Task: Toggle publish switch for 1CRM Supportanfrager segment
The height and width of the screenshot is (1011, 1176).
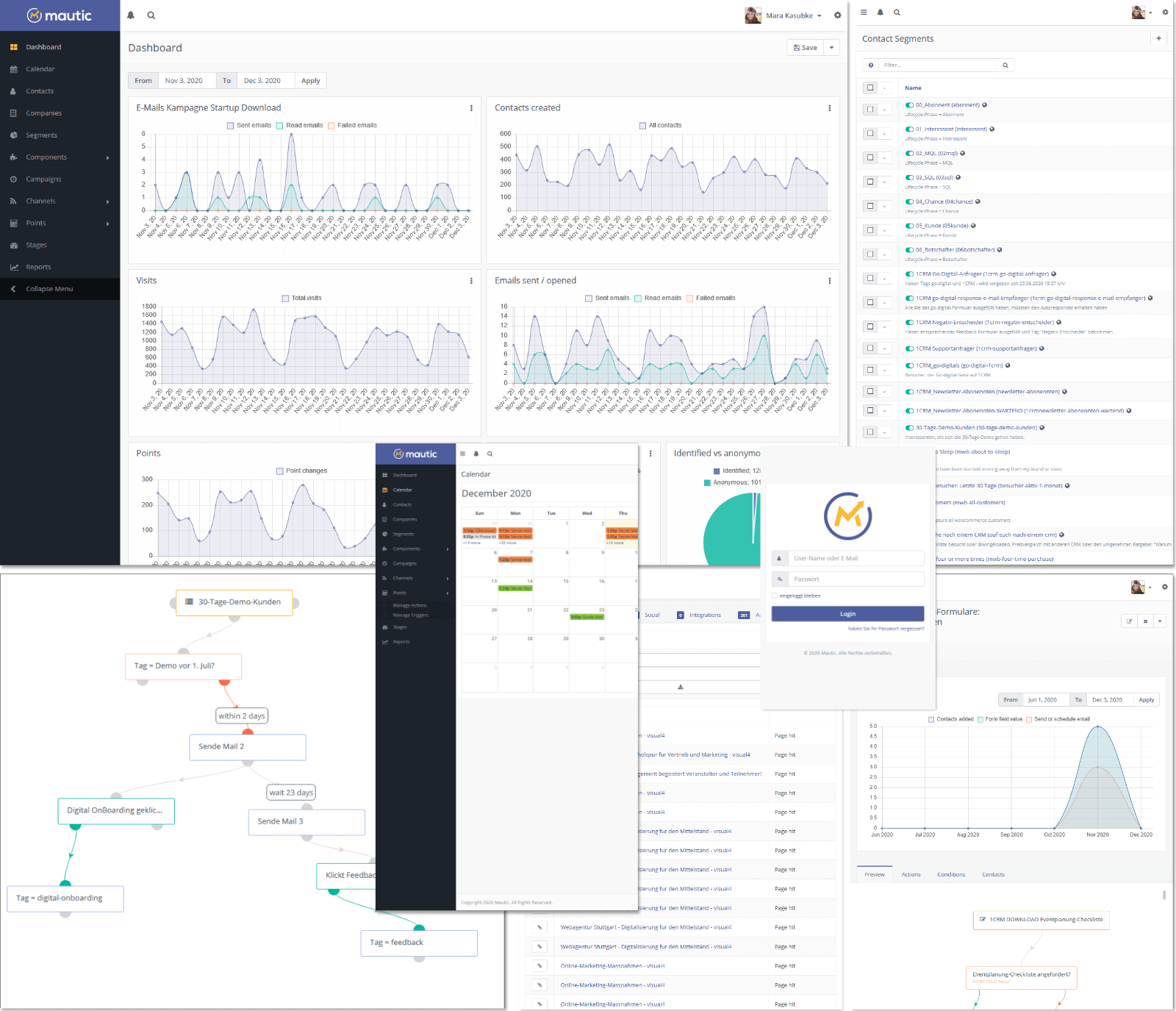Action: 909,349
